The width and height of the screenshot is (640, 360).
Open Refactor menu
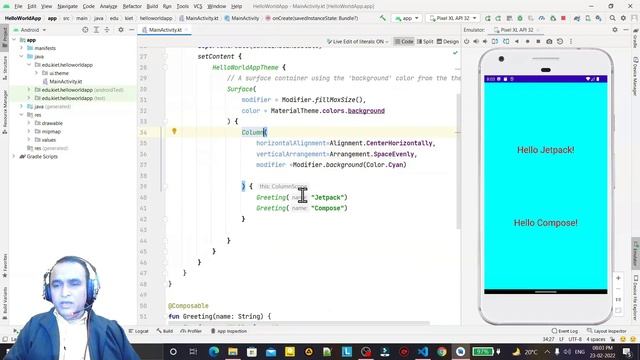point(132,6)
